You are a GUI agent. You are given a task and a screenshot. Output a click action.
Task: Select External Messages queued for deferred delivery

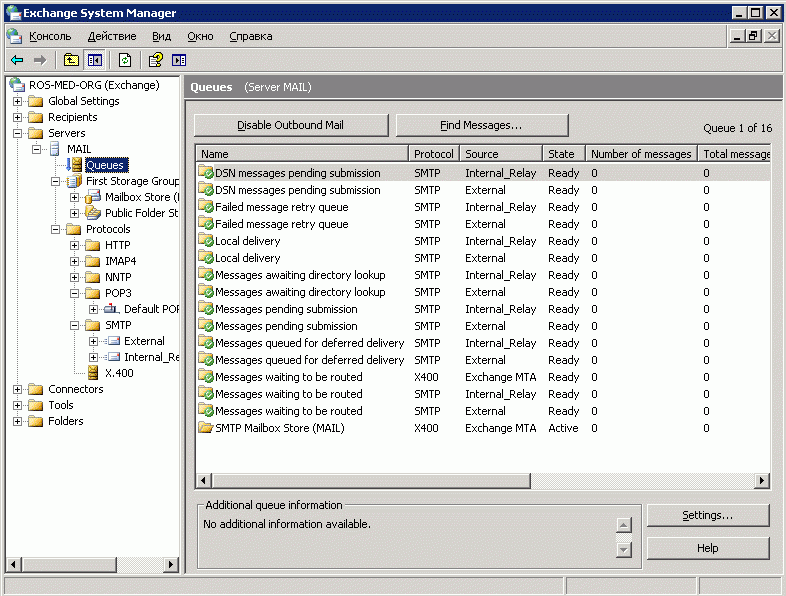coord(484,360)
